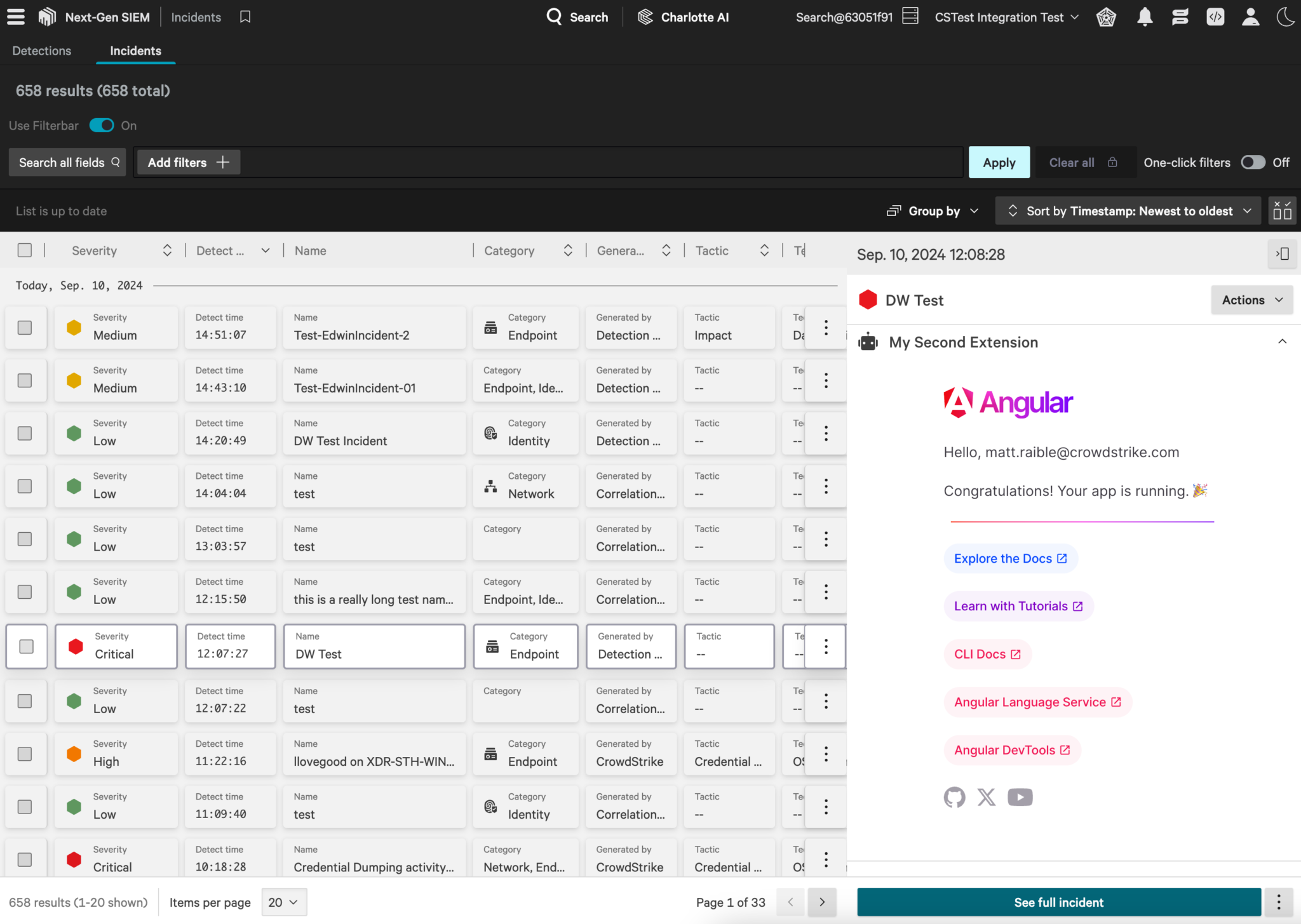Toggle dark mode with the moon icon

[1285, 17]
